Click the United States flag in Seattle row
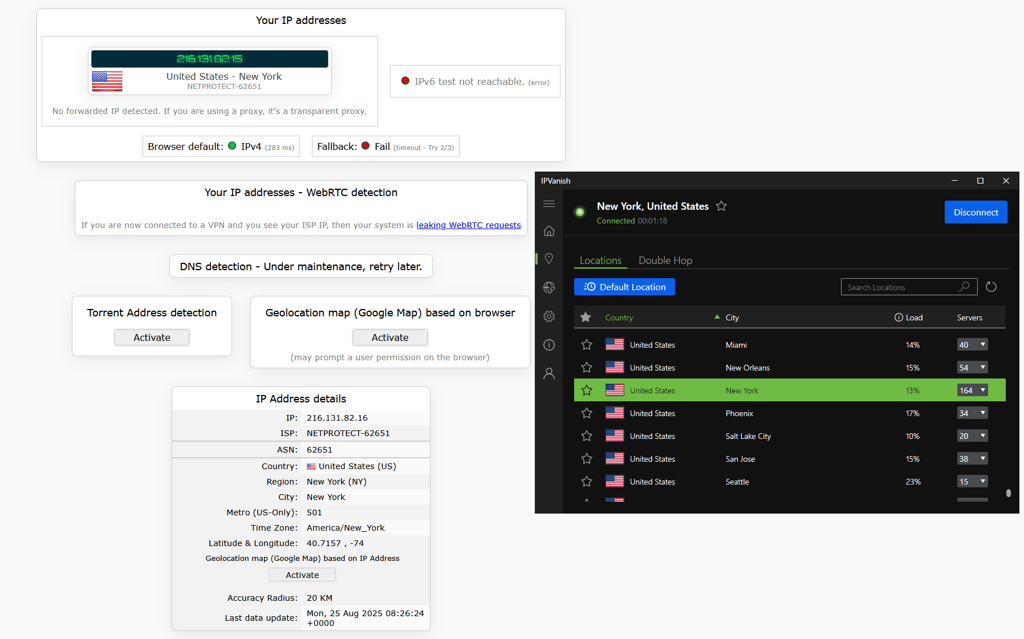The image size is (1024, 639). [615, 482]
